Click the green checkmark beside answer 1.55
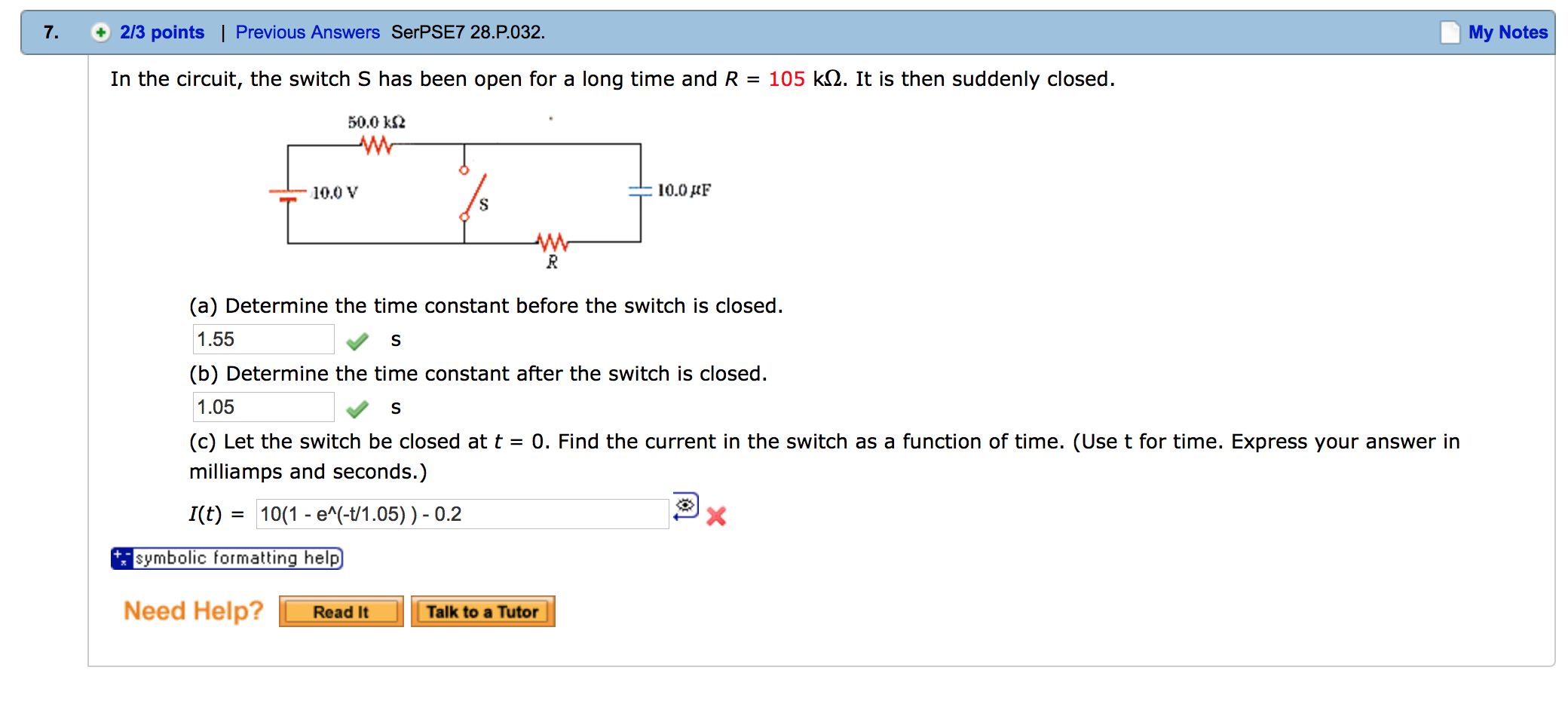1568x707 pixels. 358,339
